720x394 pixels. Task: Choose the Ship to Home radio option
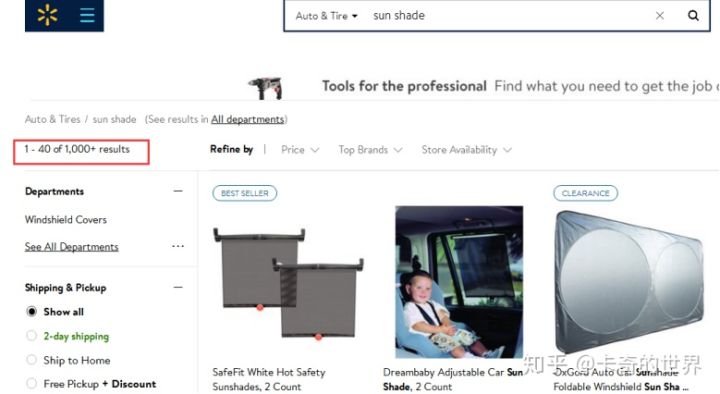tap(31, 360)
